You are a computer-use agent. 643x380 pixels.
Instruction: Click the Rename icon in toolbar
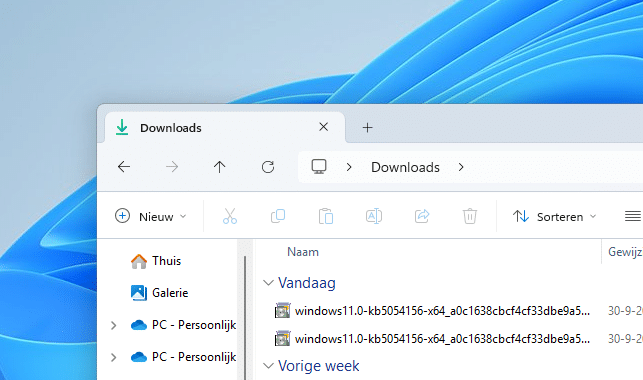pos(374,216)
